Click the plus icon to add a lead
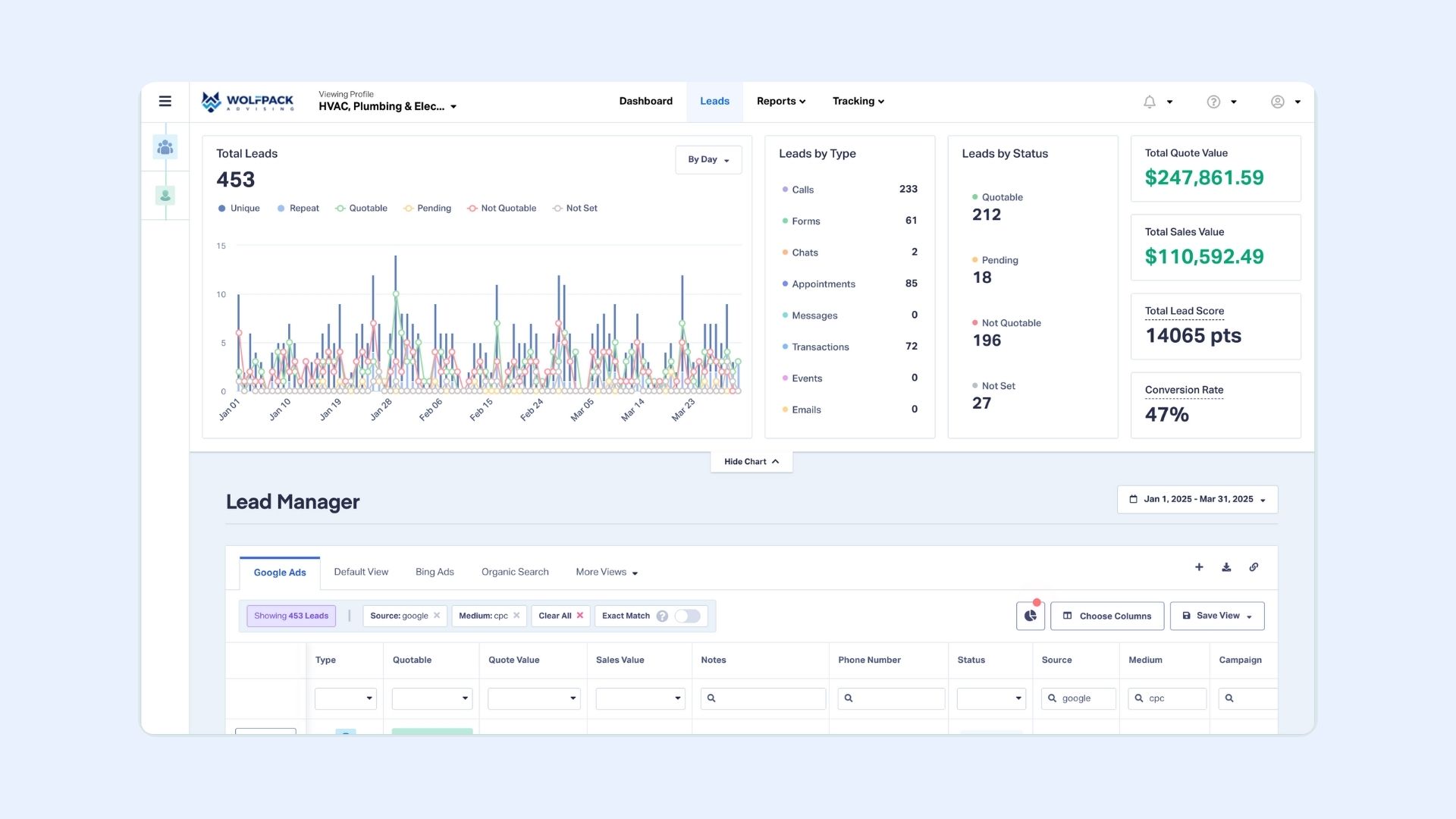Screen dimensions: 1456x819 tap(1199, 566)
